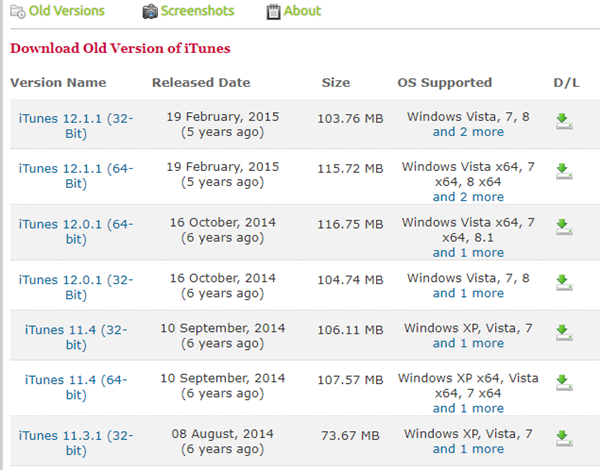Download iTunes 11.4 32-bit via arrow icon
The width and height of the screenshot is (600, 470).
tap(564, 333)
